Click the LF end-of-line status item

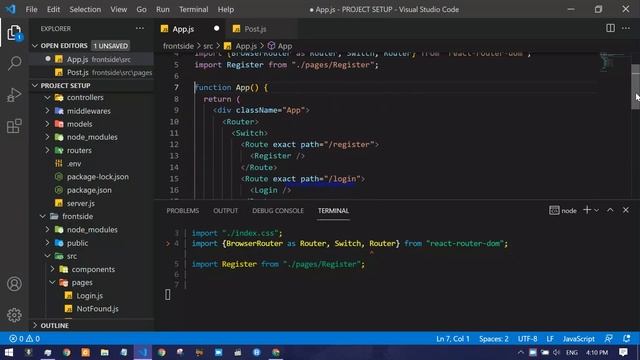pos(550,339)
